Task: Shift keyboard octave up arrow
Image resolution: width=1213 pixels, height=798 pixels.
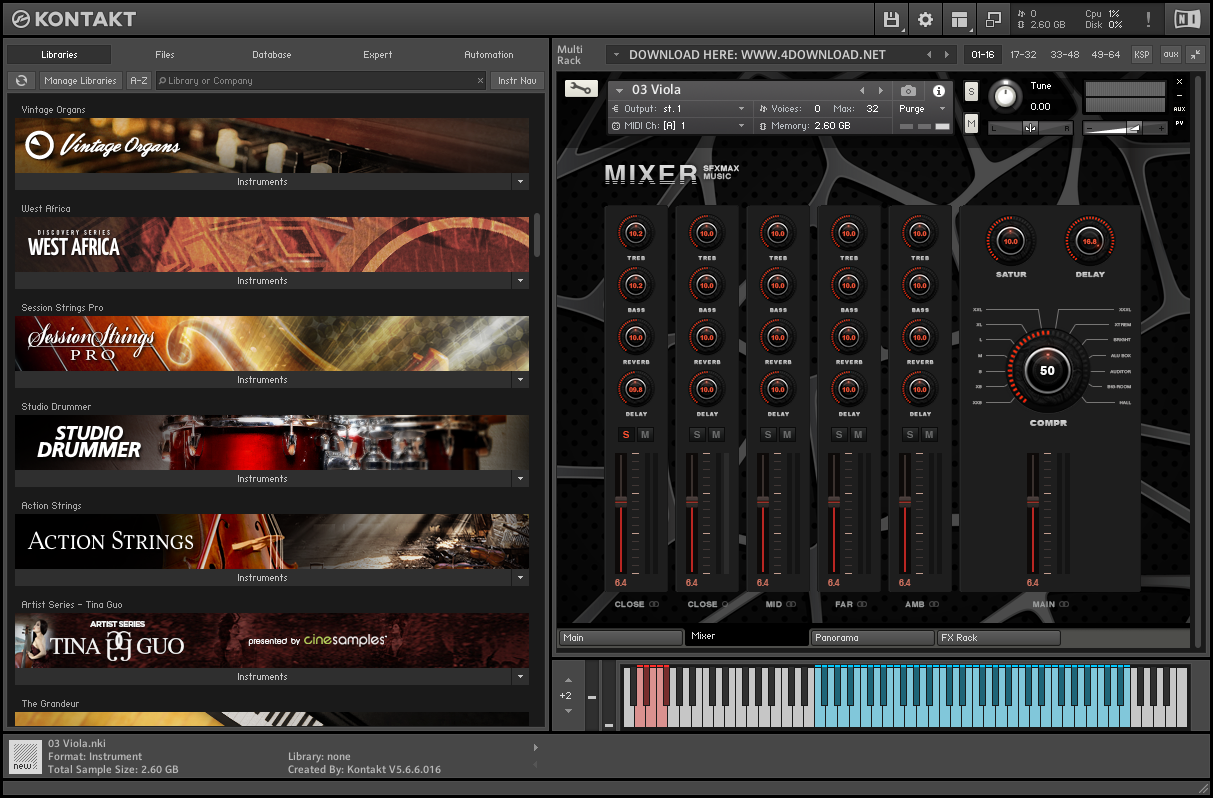Action: coord(569,680)
